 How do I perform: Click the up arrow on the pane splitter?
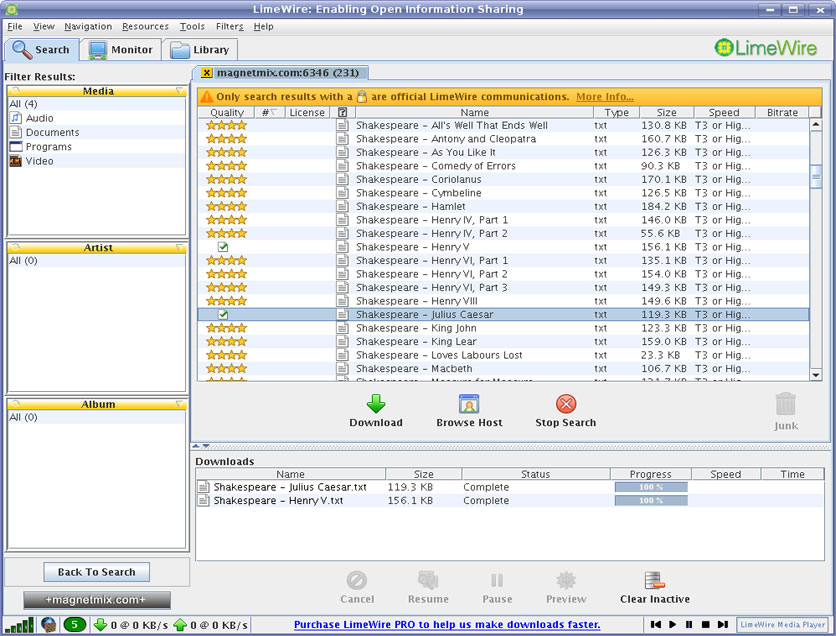[x=196, y=446]
